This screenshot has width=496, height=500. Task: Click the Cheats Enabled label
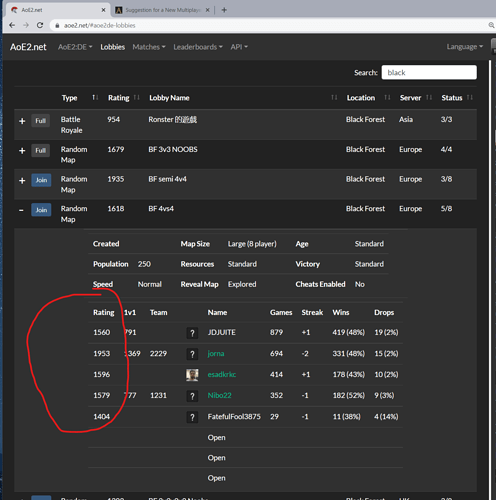coord(320,284)
